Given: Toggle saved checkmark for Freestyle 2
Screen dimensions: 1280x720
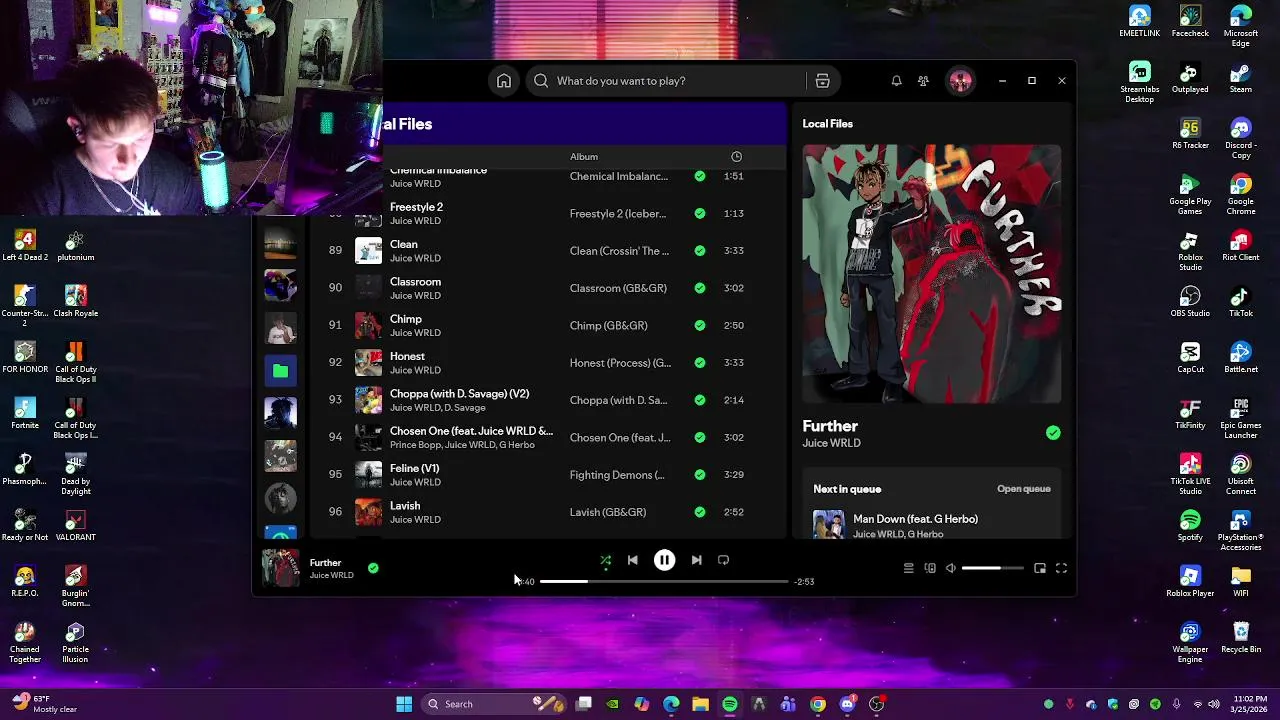Looking at the screenshot, I should (x=699, y=213).
